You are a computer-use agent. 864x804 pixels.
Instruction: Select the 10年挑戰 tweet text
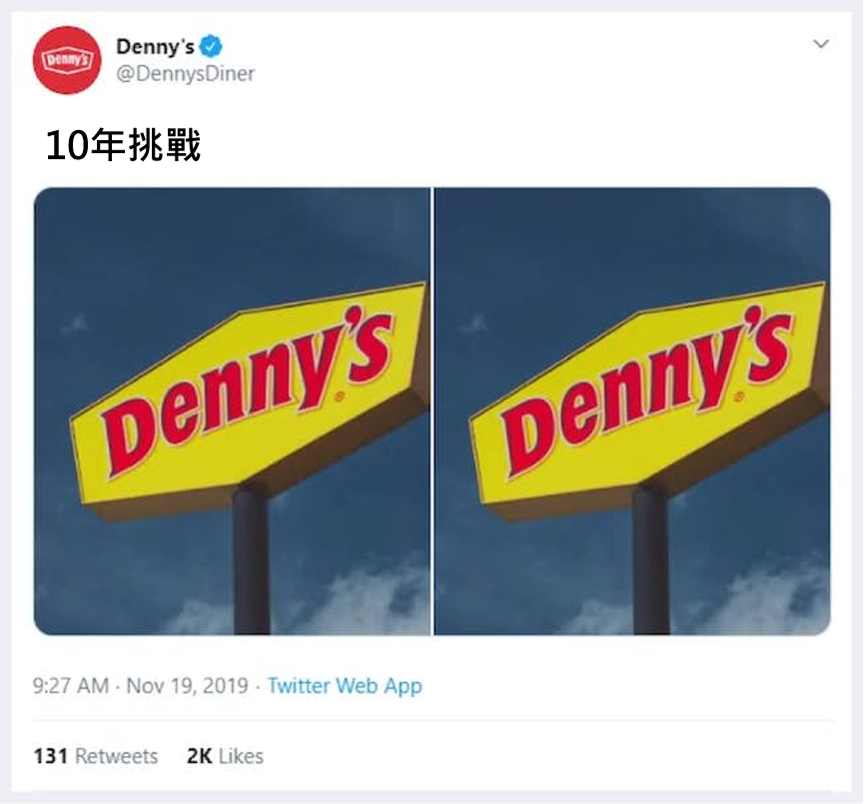[x=123, y=146]
